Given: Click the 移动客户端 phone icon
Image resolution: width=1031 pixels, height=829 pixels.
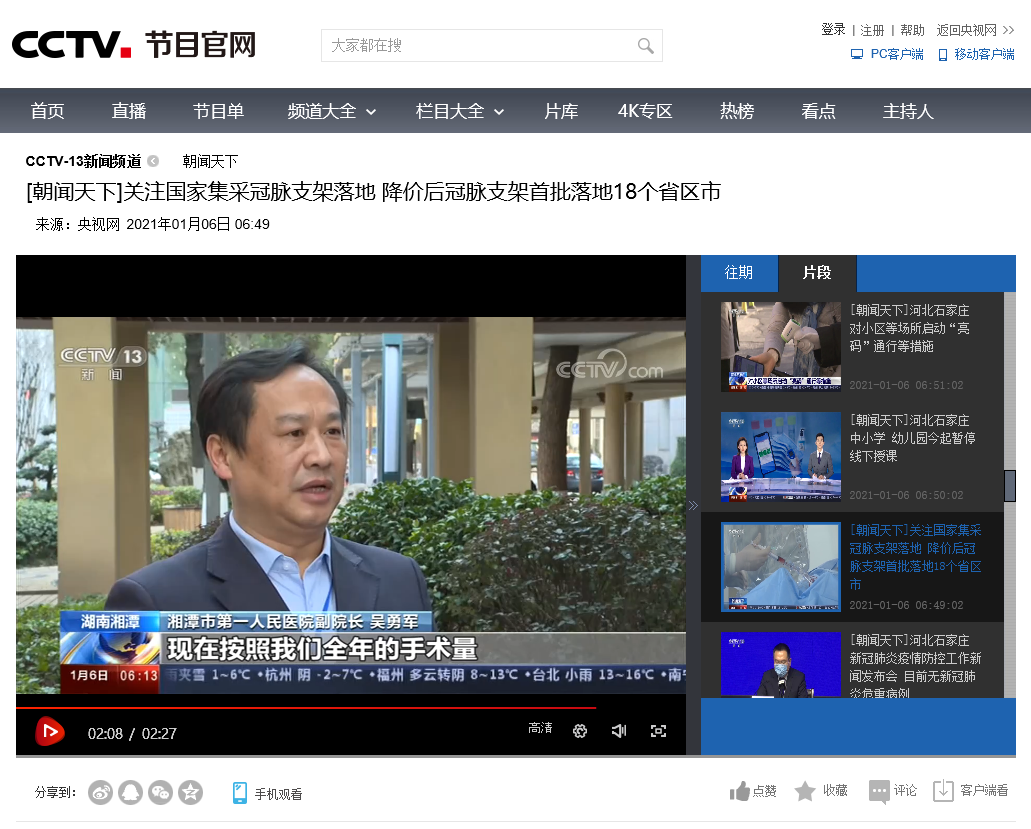Looking at the screenshot, I should (942, 55).
